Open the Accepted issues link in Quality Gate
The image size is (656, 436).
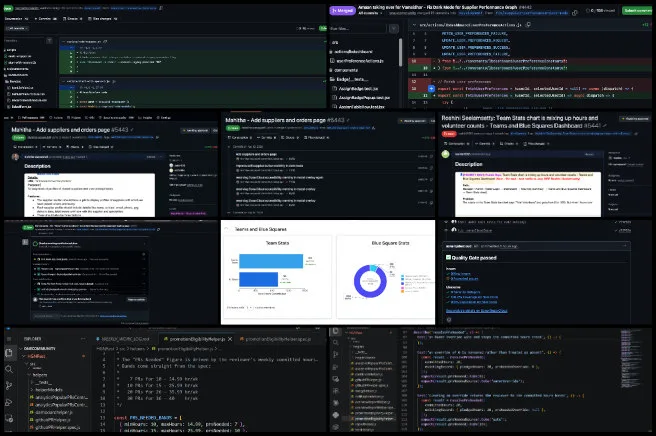point(464,279)
